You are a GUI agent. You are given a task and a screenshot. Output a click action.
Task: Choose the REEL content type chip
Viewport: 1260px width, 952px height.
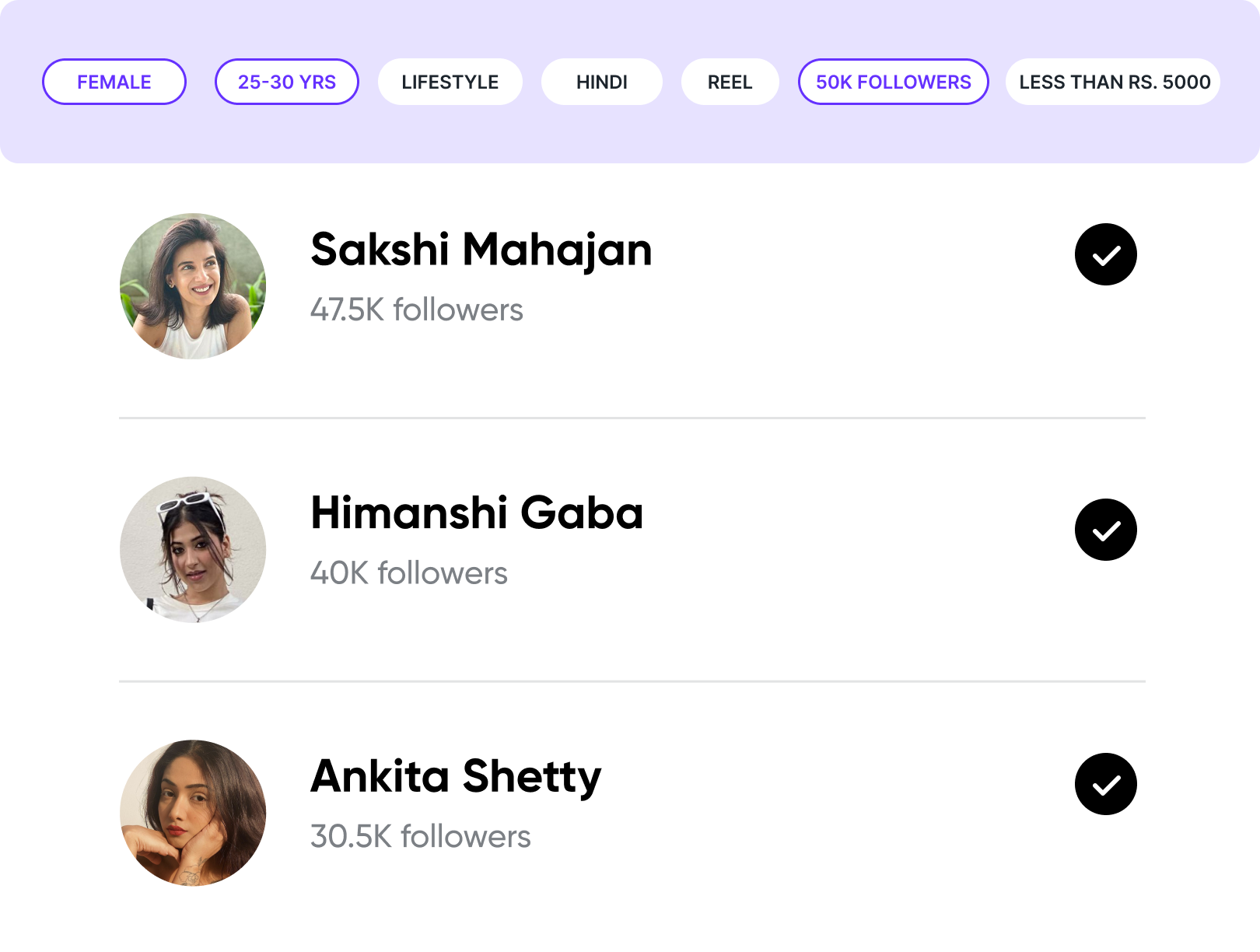[730, 82]
